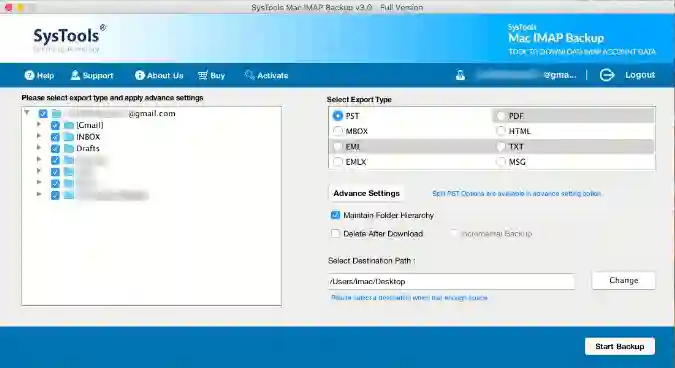Select the Drafts folder label
The width and height of the screenshot is (675, 368).
tap(88, 148)
